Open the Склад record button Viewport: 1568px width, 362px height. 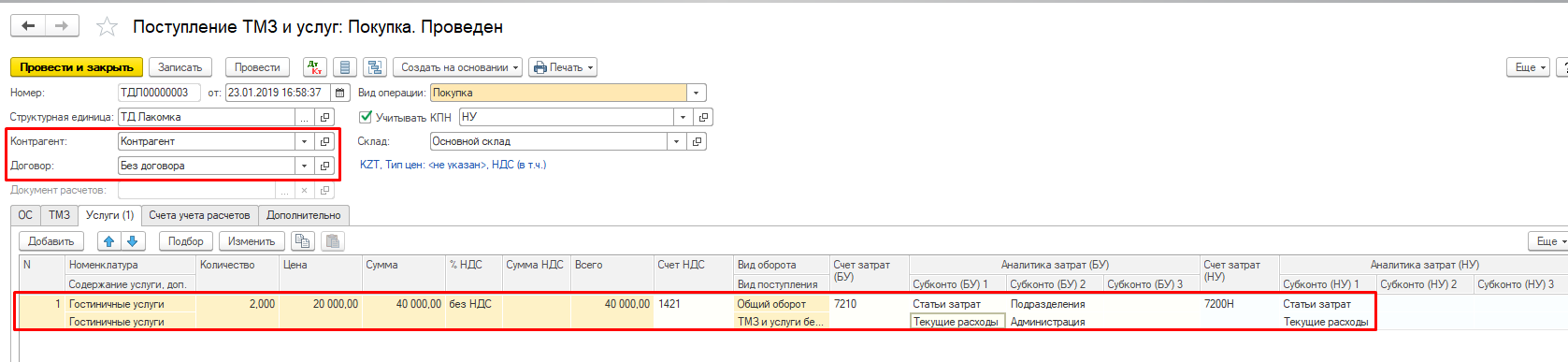click(697, 141)
